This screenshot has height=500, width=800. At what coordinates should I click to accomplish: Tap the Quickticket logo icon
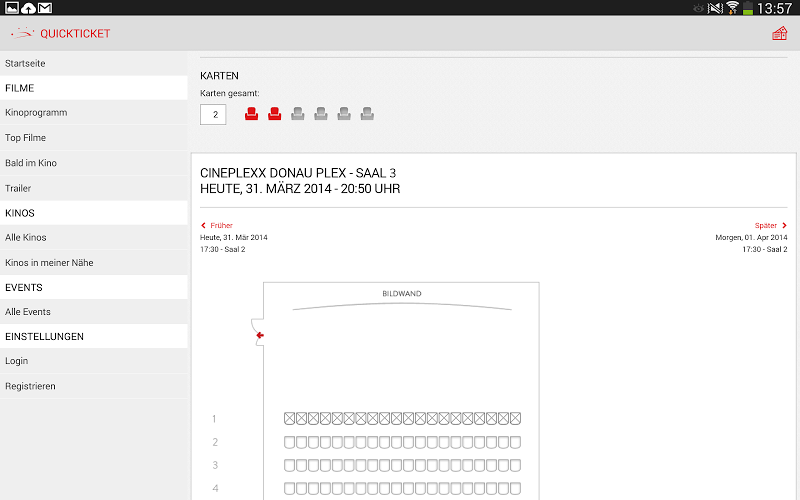22,33
